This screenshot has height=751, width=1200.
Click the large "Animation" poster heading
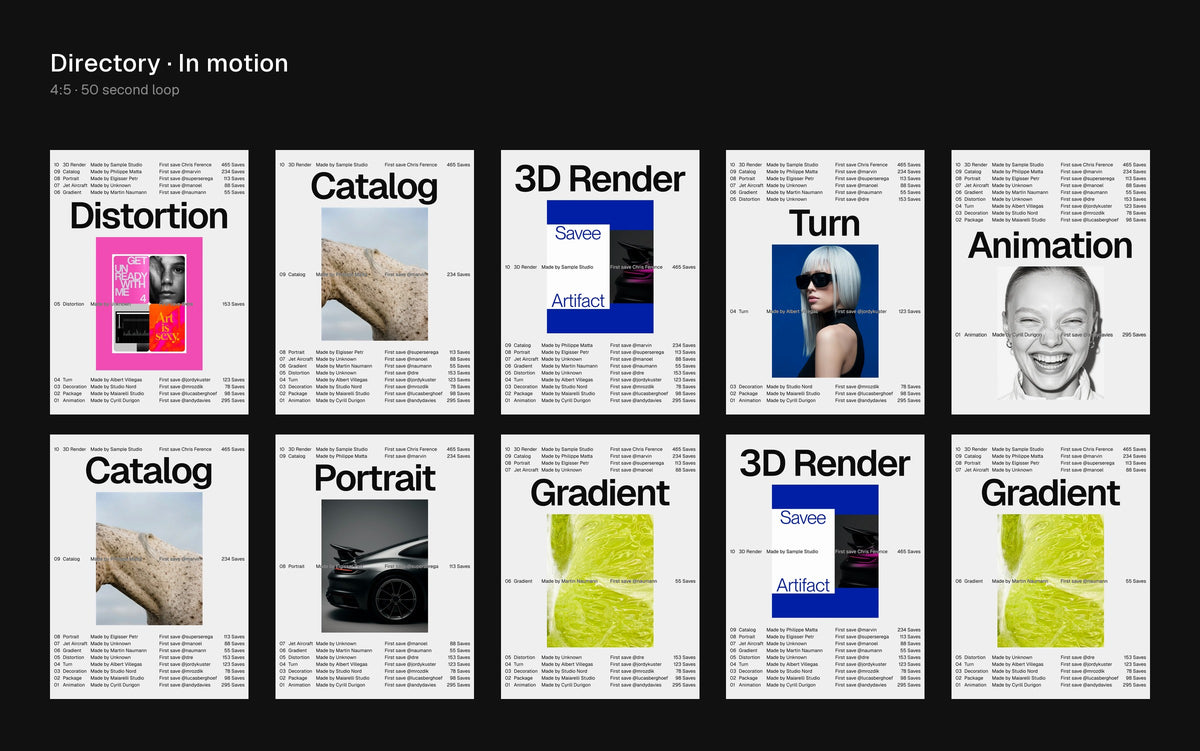point(1050,245)
